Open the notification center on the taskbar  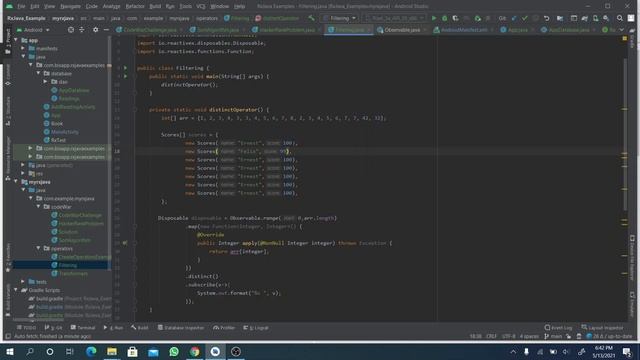(627, 351)
